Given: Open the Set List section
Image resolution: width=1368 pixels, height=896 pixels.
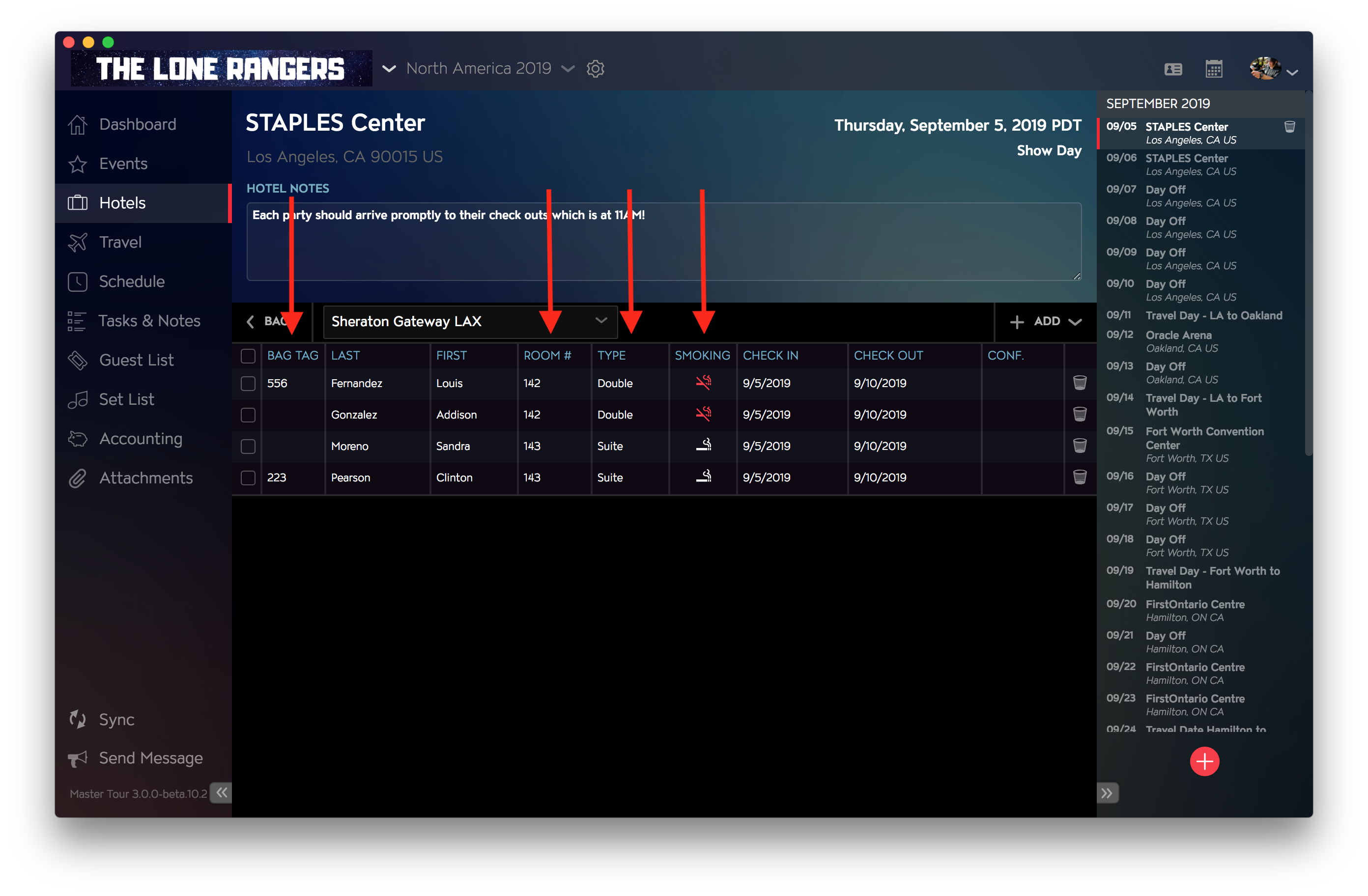Looking at the screenshot, I should [x=143, y=399].
